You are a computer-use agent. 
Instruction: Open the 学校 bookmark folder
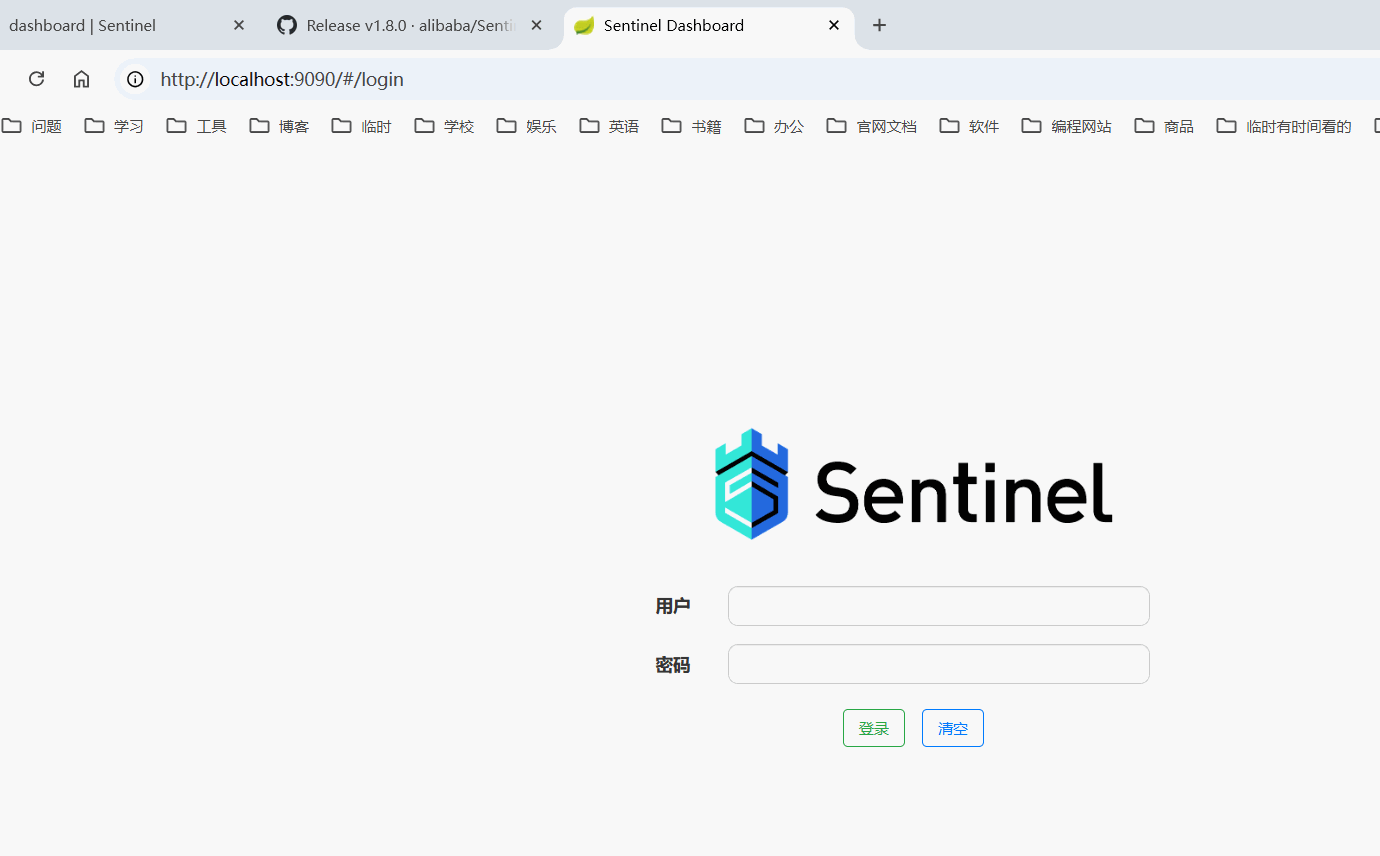(445, 126)
